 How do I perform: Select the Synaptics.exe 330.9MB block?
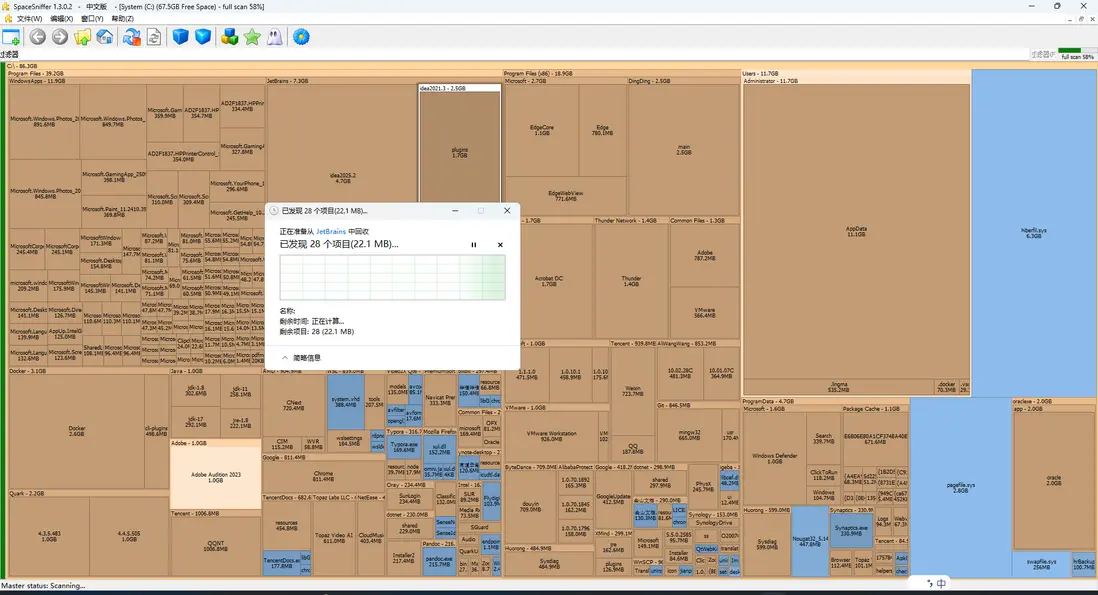(851, 531)
